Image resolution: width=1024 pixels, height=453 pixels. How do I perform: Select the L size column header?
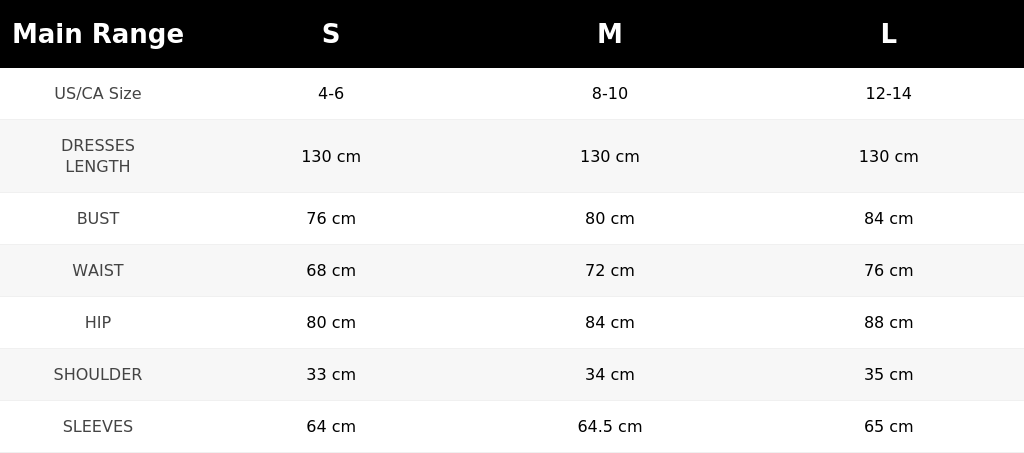(889, 34)
